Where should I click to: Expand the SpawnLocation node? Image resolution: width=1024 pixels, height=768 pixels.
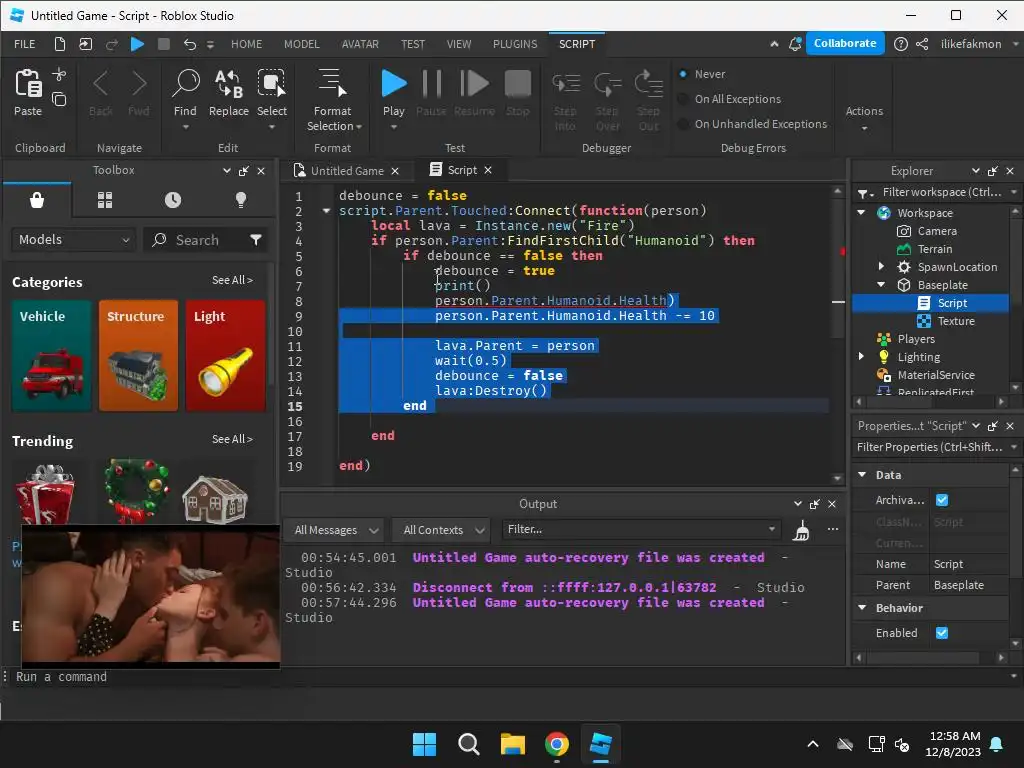point(881,266)
